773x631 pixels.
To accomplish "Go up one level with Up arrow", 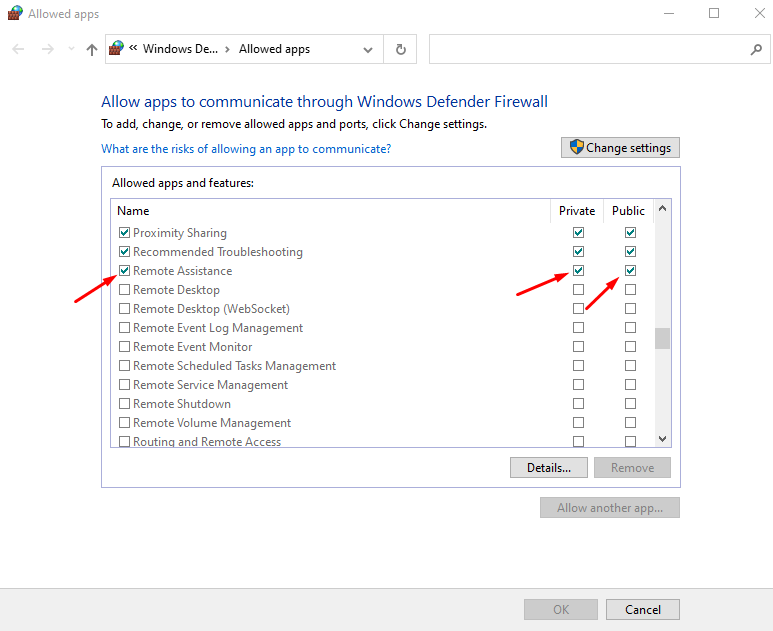I will (92, 49).
